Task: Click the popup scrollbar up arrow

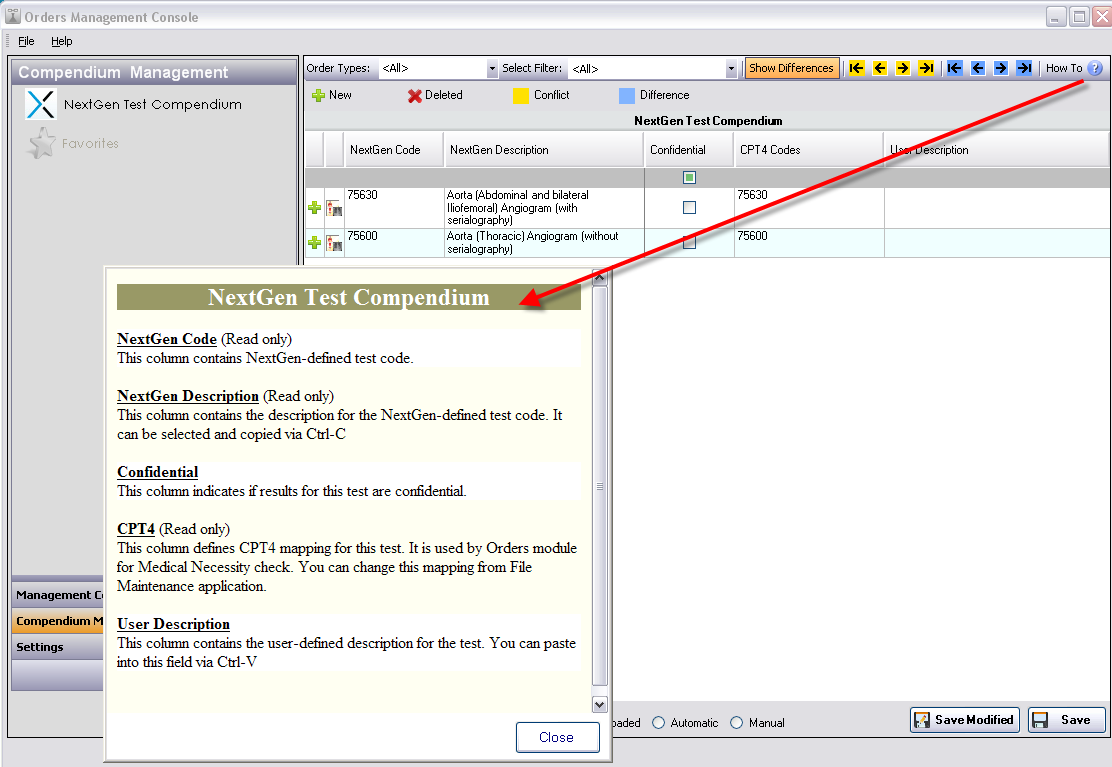Action: click(x=599, y=277)
